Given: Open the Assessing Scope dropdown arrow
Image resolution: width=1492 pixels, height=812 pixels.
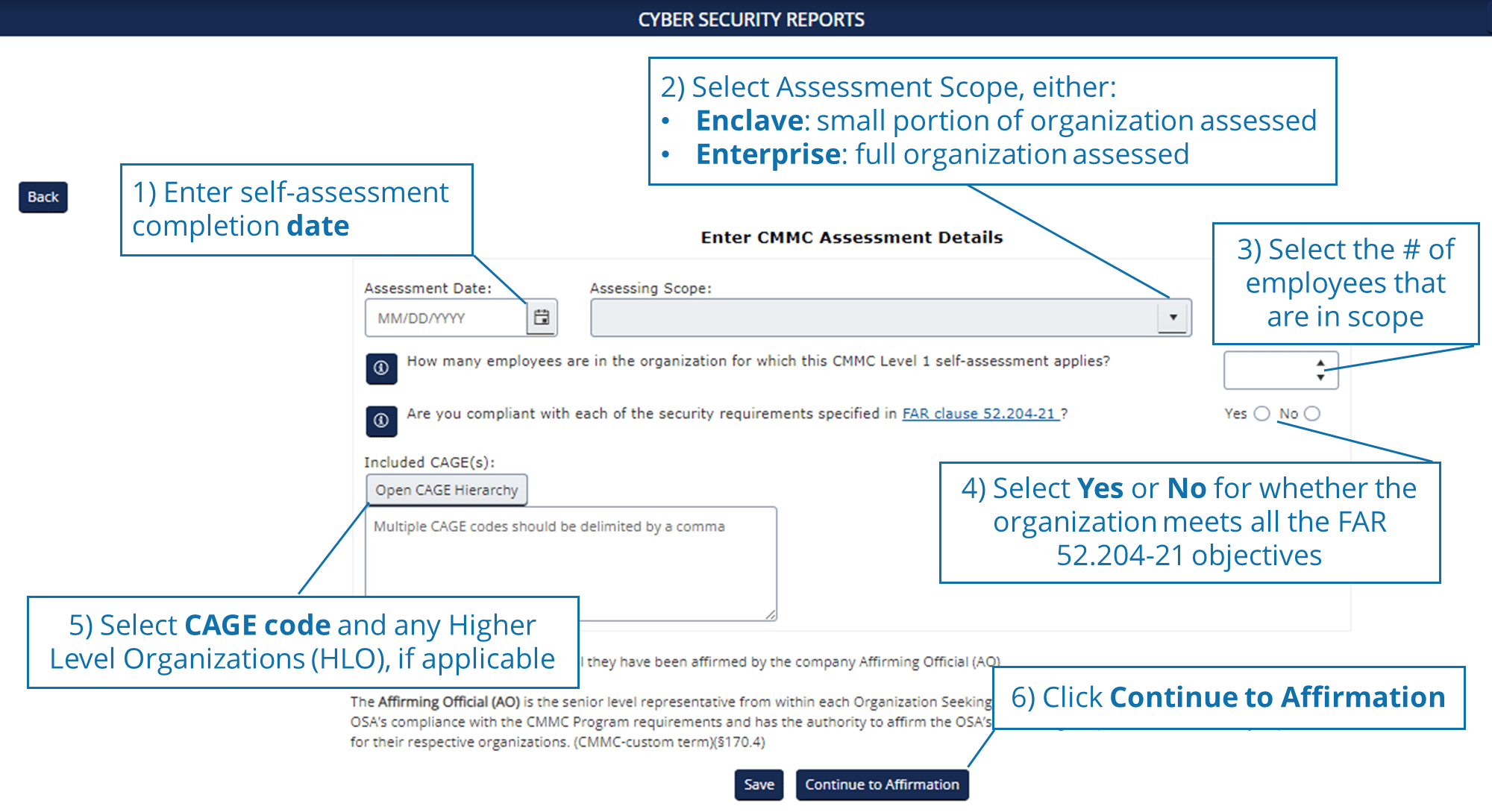Looking at the screenshot, I should click(1173, 317).
